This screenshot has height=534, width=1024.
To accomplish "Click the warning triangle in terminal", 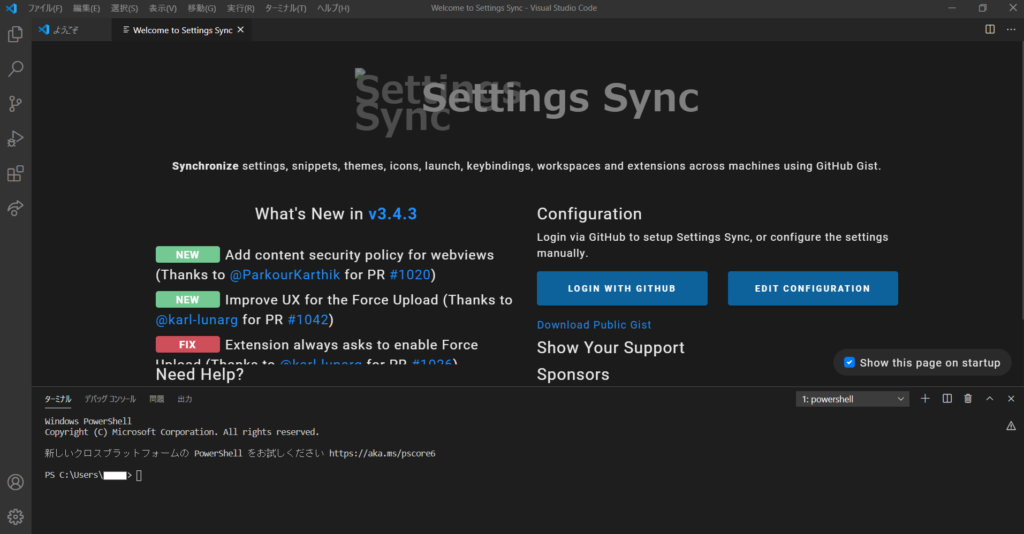I will coord(1011,426).
